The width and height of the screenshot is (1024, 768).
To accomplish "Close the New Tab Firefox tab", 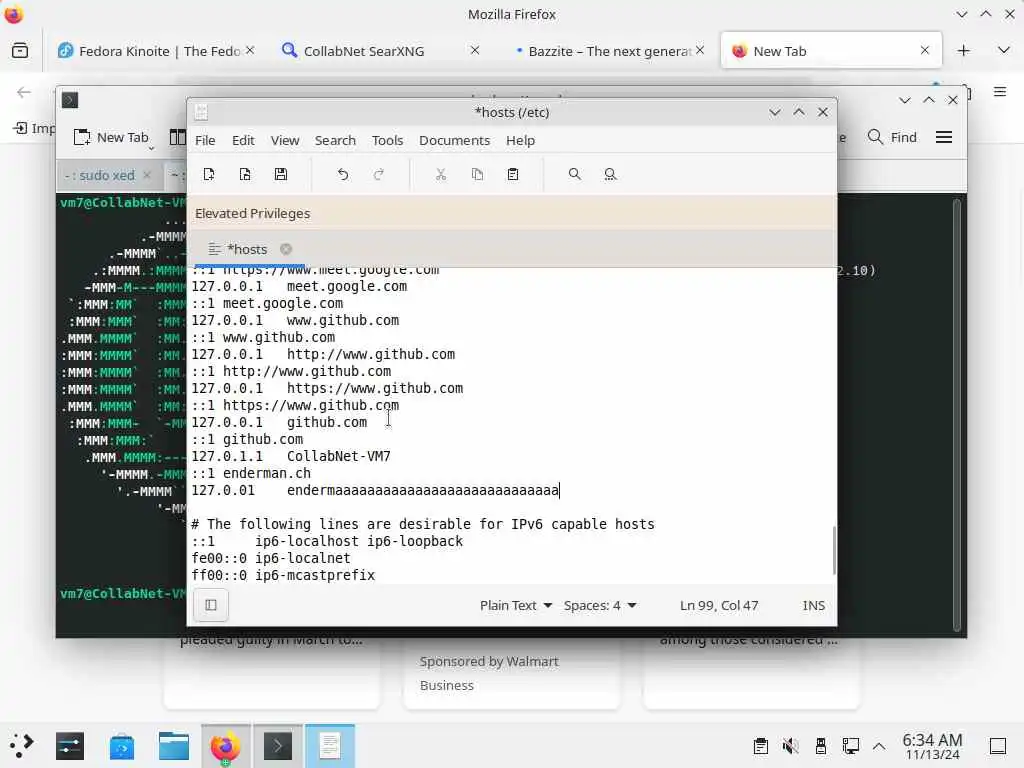I will (925, 50).
